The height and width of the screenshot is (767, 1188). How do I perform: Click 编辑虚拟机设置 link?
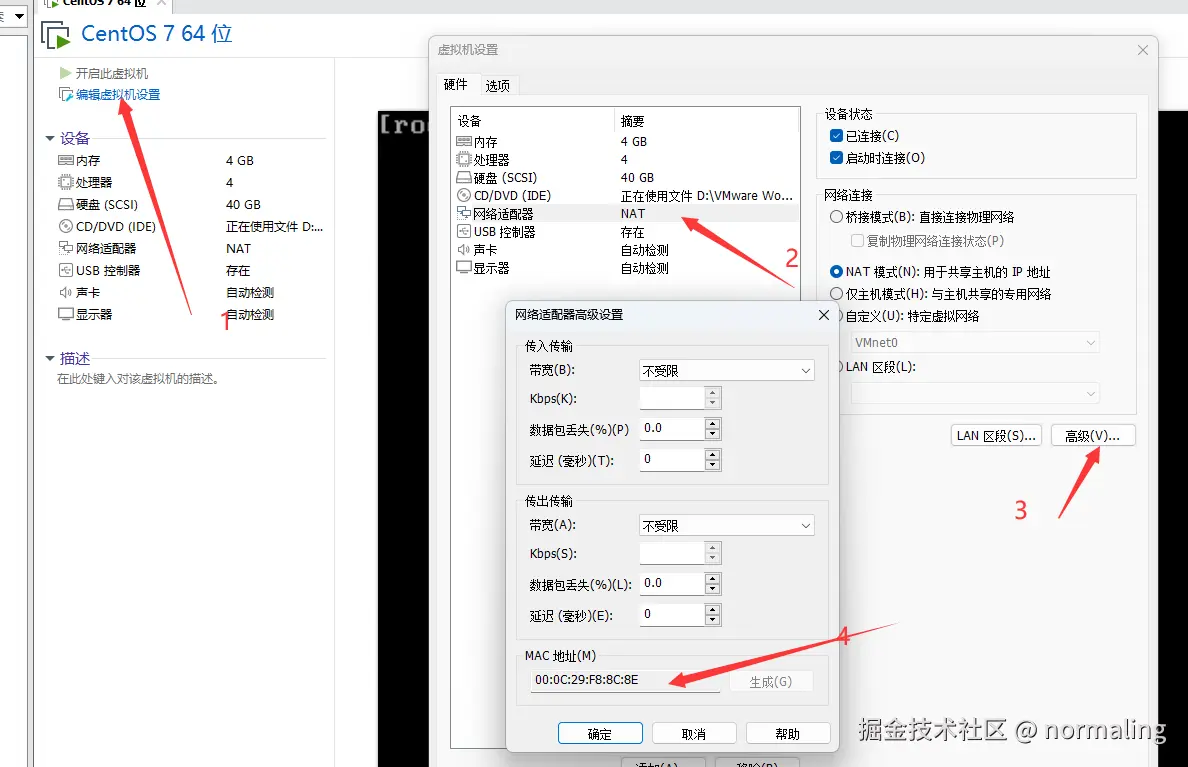pyautogui.click(x=118, y=95)
